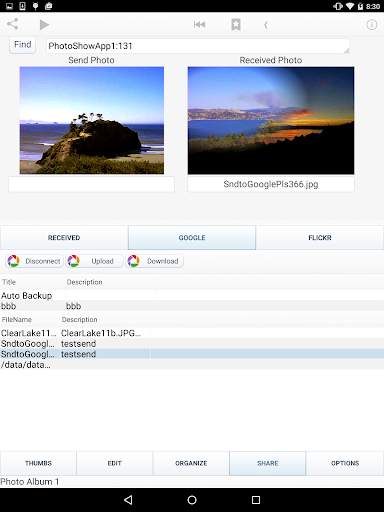Screen dimensions: 384x512
Task: Go back with the left chevron icon
Action: [x=266, y=25]
